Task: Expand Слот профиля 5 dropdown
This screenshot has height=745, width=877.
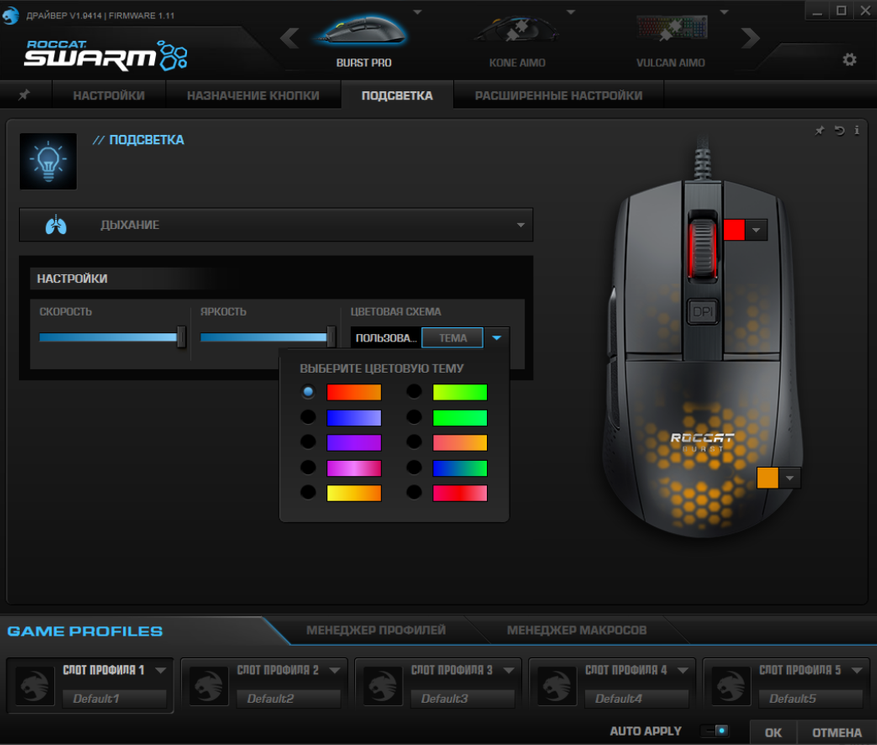Action: click(x=857, y=670)
